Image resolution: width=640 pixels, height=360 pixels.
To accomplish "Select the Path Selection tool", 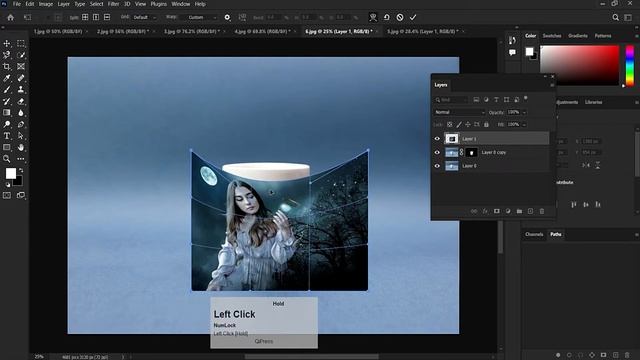I will point(21,136).
